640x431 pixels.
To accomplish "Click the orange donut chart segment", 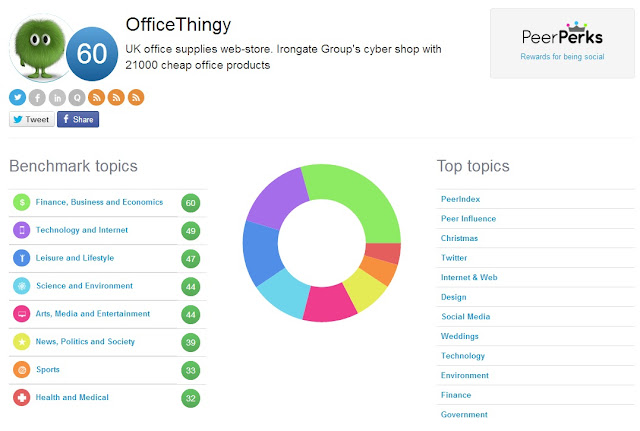I will pyautogui.click(x=379, y=271).
